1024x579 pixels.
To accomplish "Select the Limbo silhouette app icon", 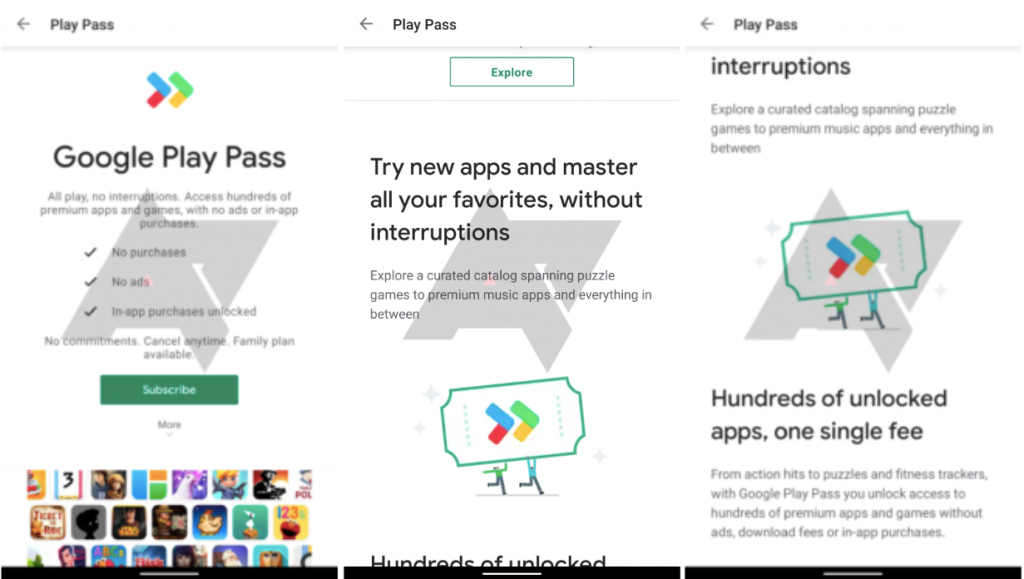I will (x=88, y=522).
